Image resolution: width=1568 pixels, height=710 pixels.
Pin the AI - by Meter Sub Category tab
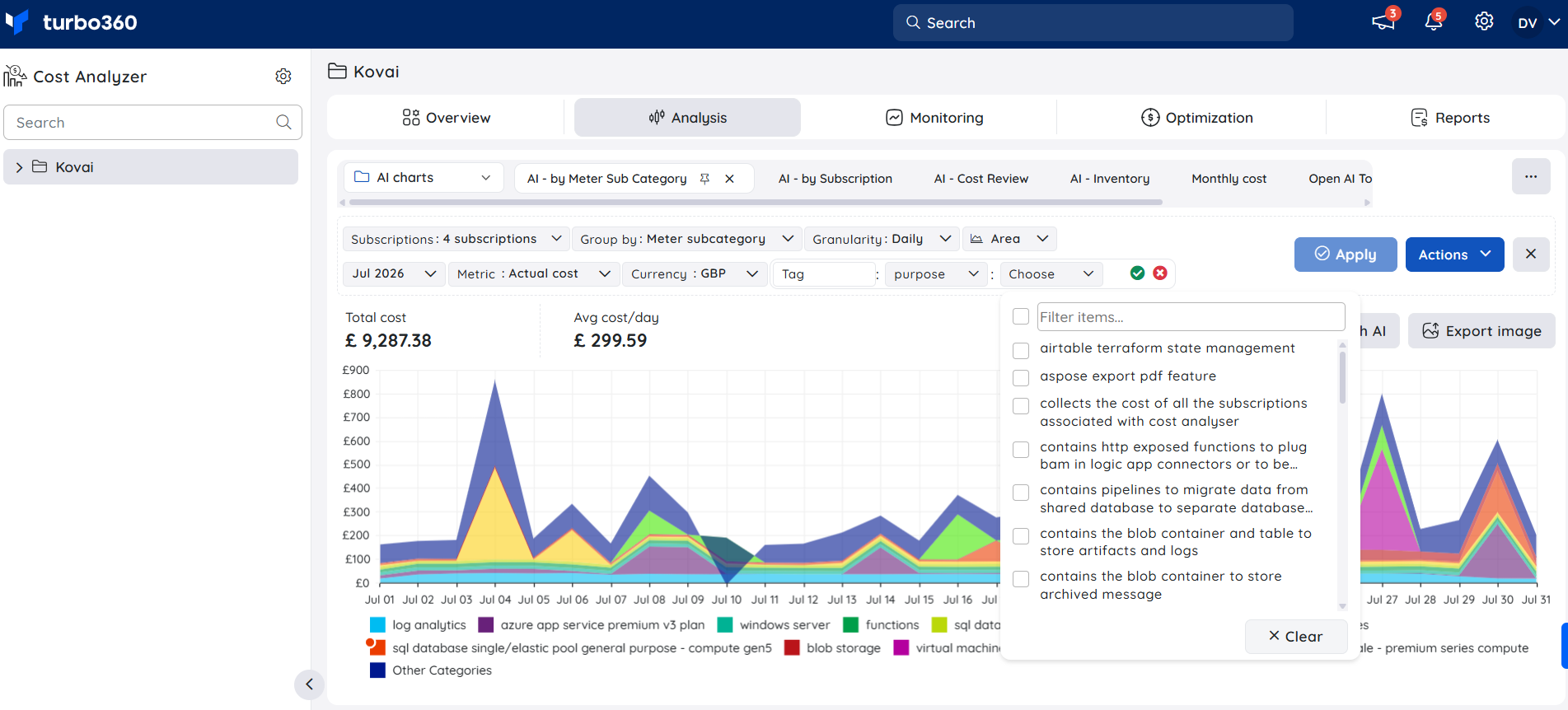704,179
